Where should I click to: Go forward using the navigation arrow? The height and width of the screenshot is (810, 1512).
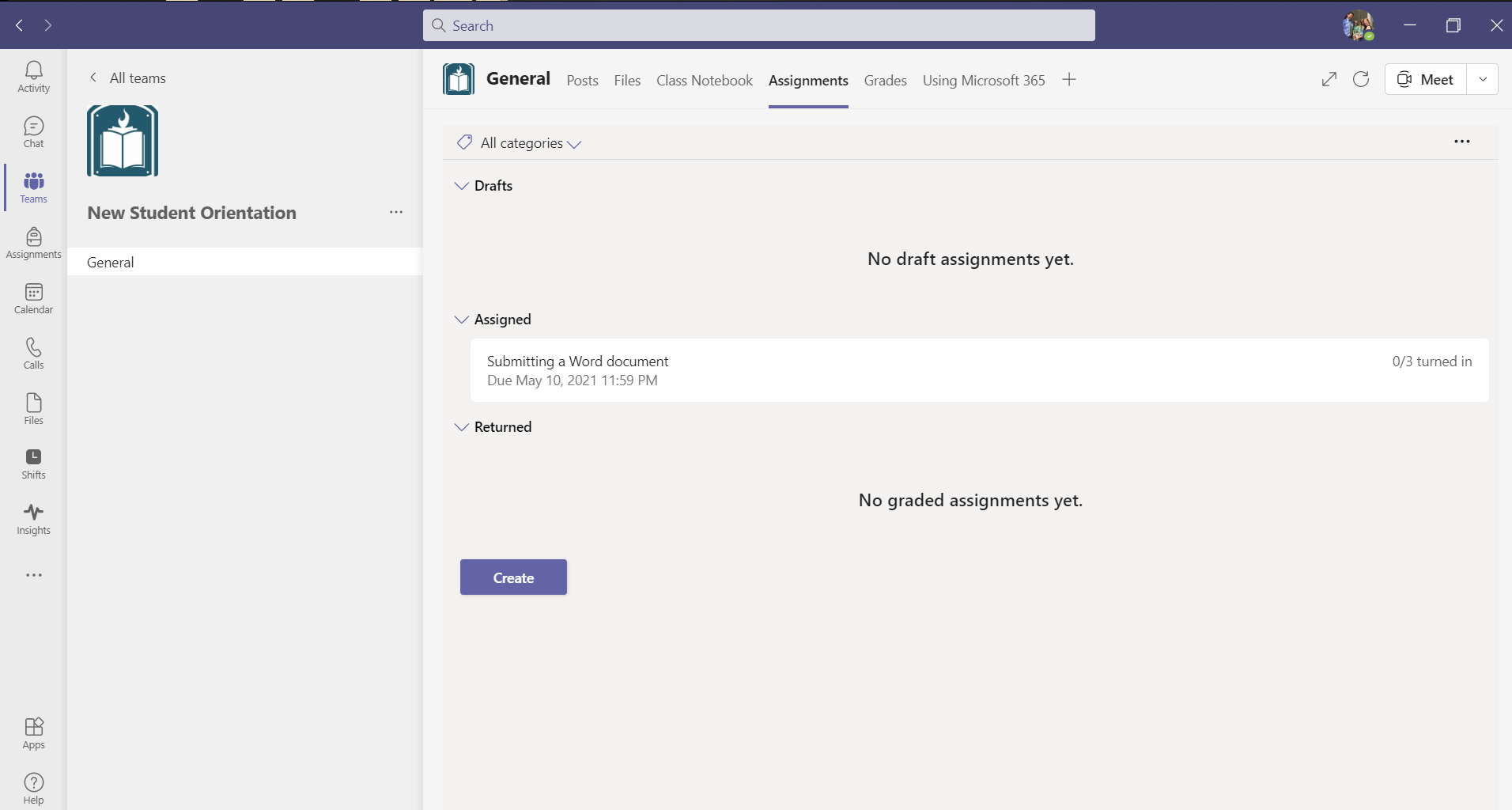(48, 25)
